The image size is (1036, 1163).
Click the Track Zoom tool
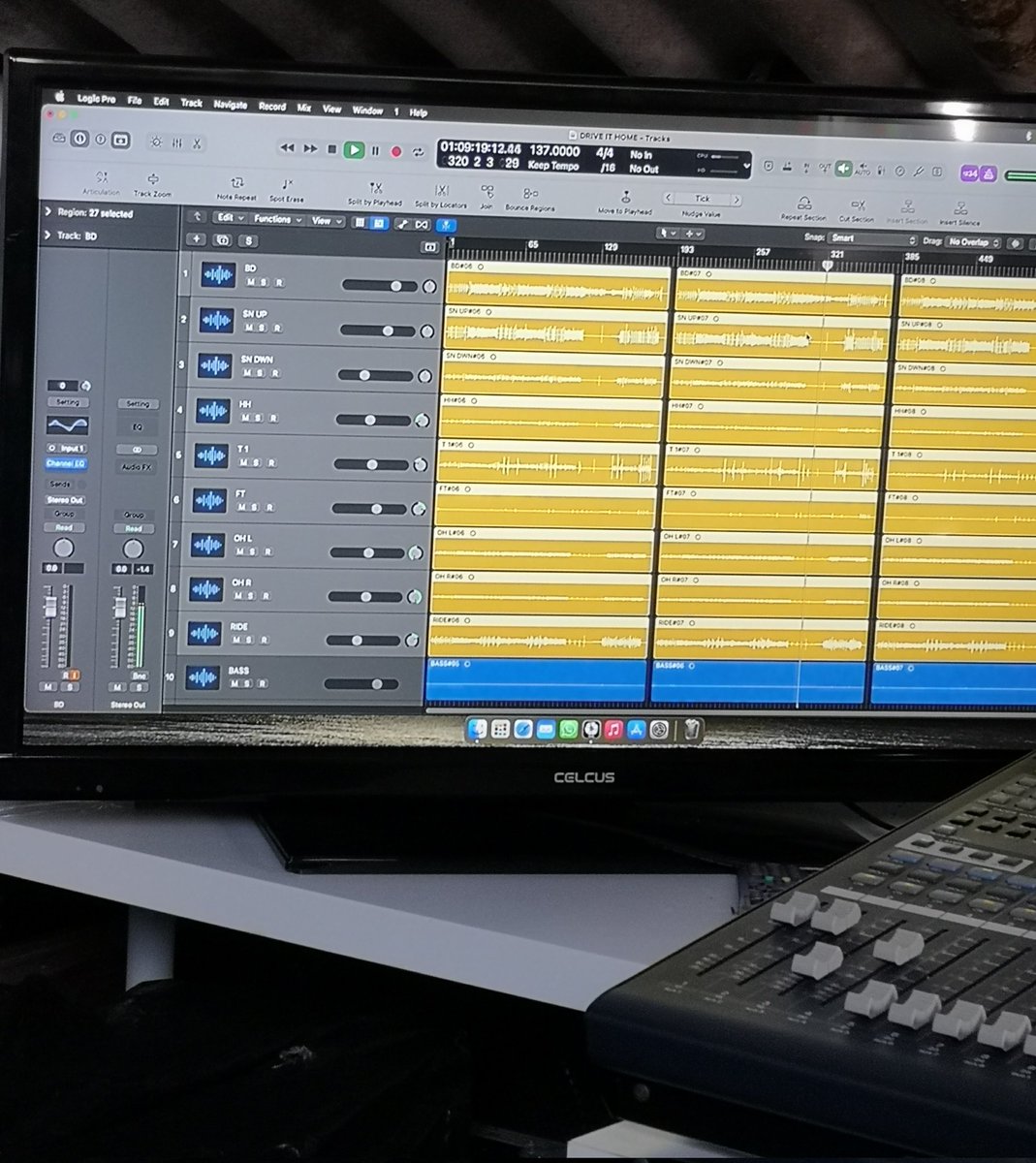coord(152,184)
